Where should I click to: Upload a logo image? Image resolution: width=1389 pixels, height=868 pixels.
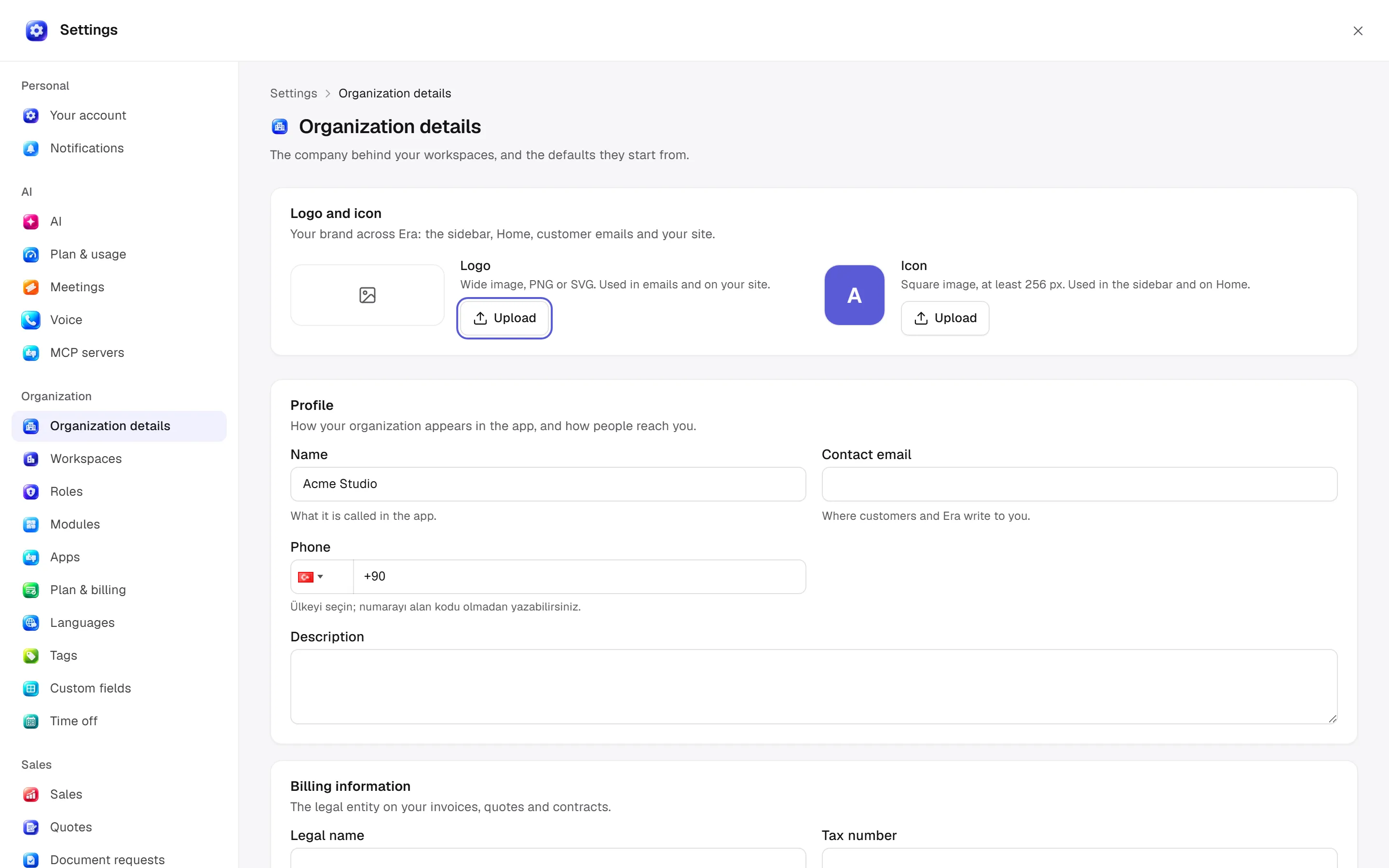click(504, 318)
